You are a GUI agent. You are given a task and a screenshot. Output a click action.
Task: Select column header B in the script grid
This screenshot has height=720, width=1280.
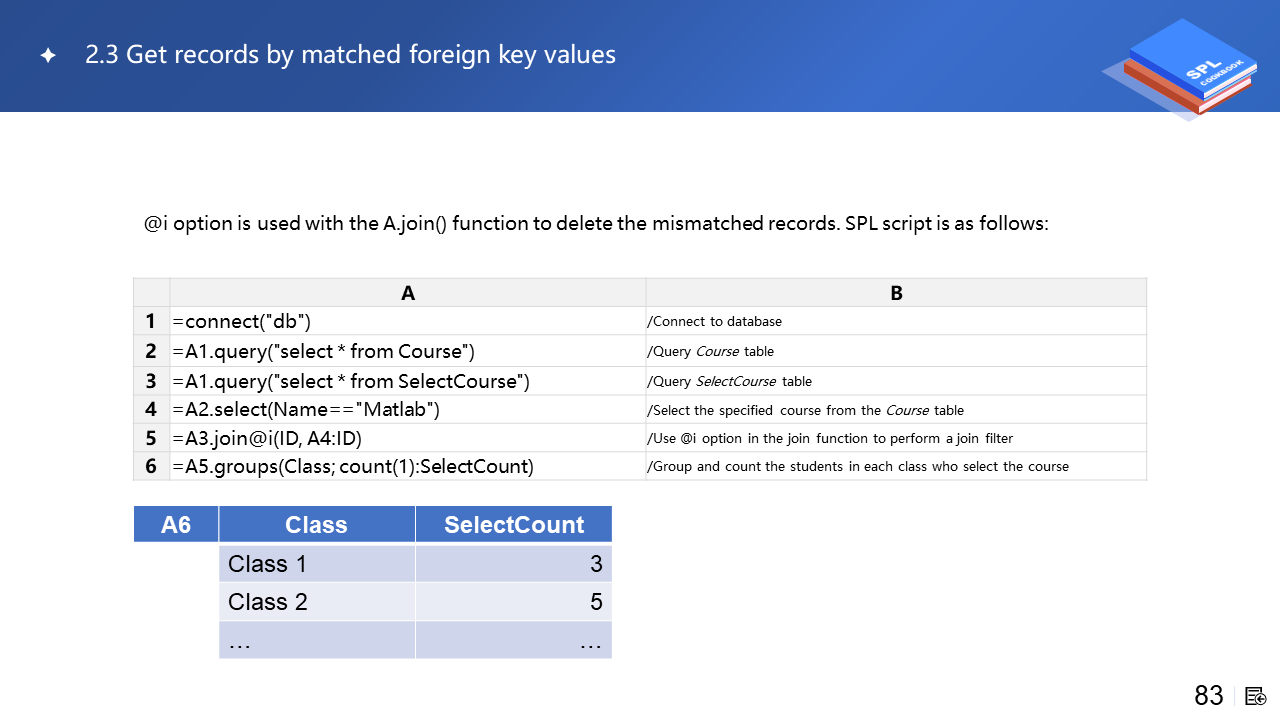point(896,293)
